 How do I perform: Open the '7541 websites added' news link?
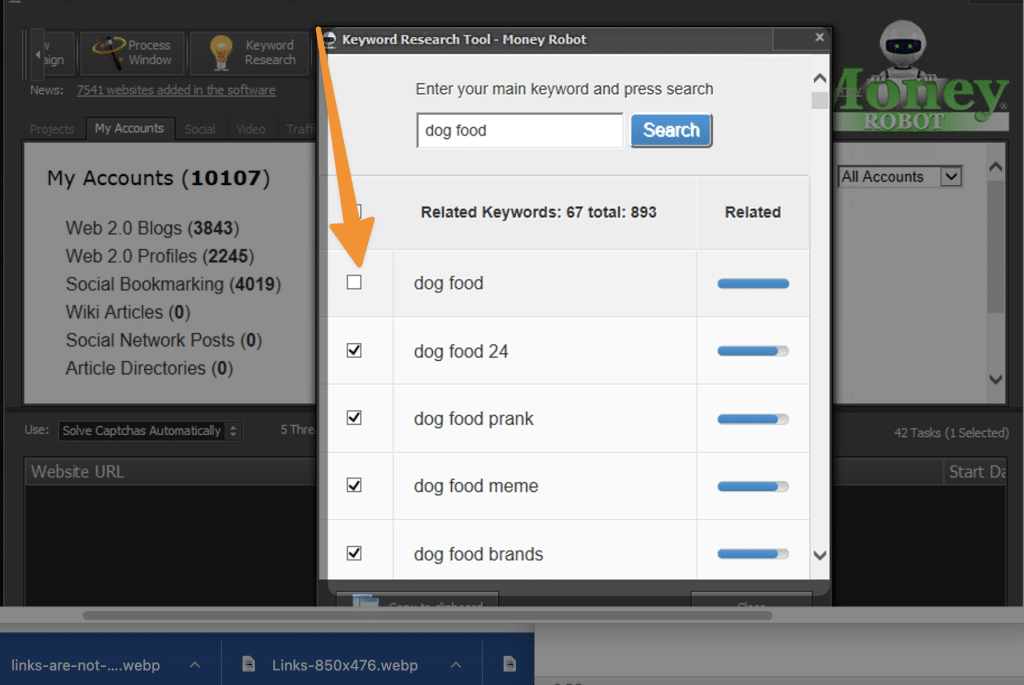click(176, 90)
